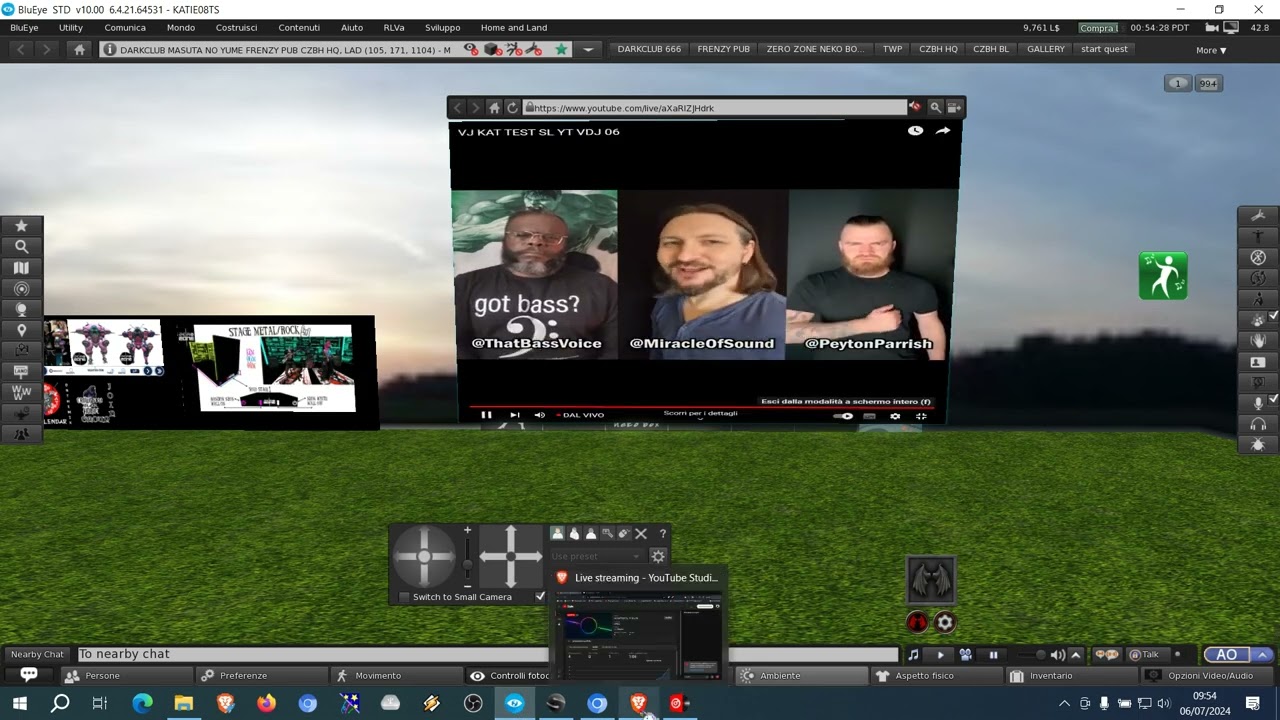1280x720 pixels.
Task: Teleport to DARKCLUB 666 favorite
Action: tap(649, 49)
